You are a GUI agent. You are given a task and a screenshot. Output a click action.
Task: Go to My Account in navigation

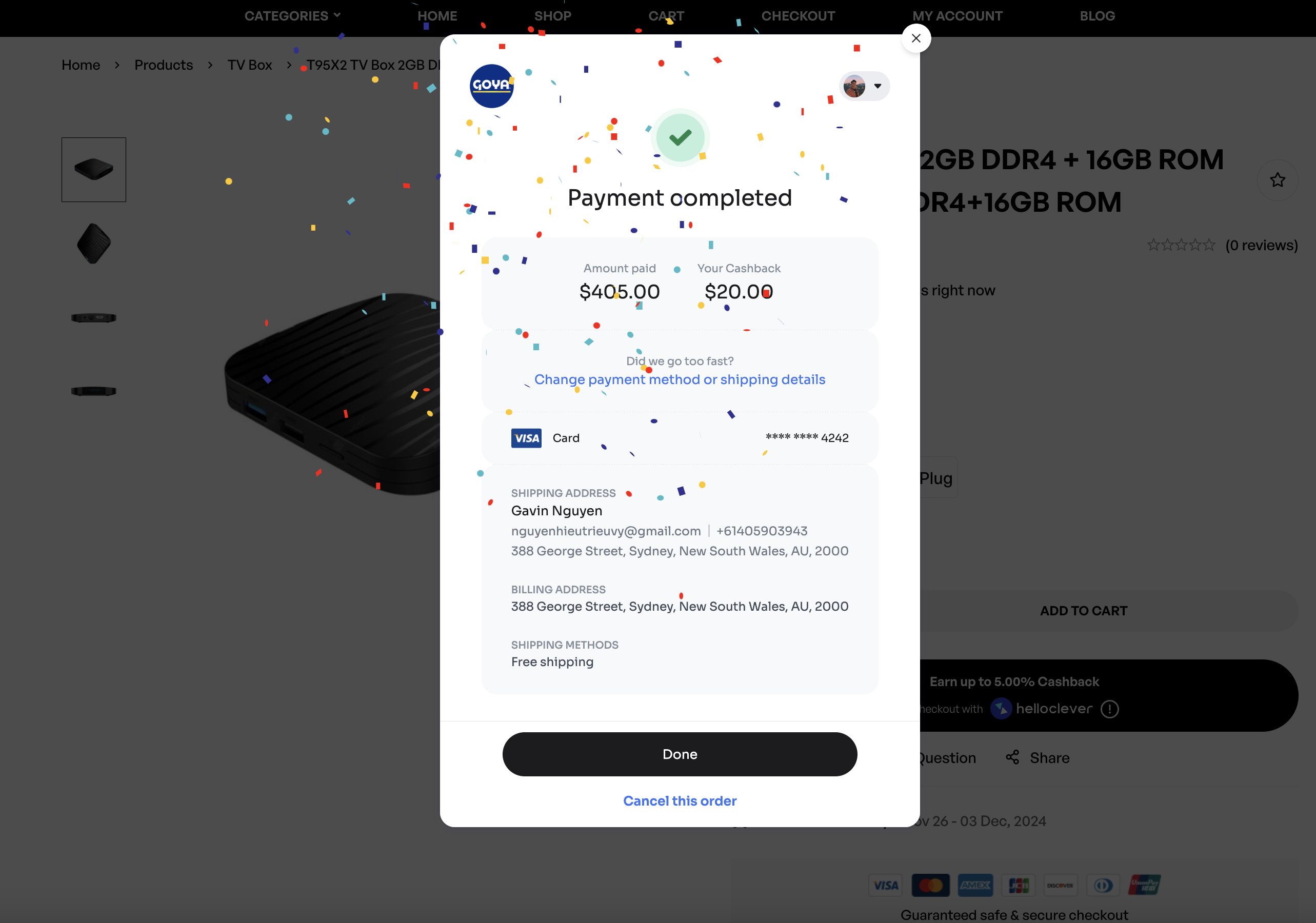(958, 16)
